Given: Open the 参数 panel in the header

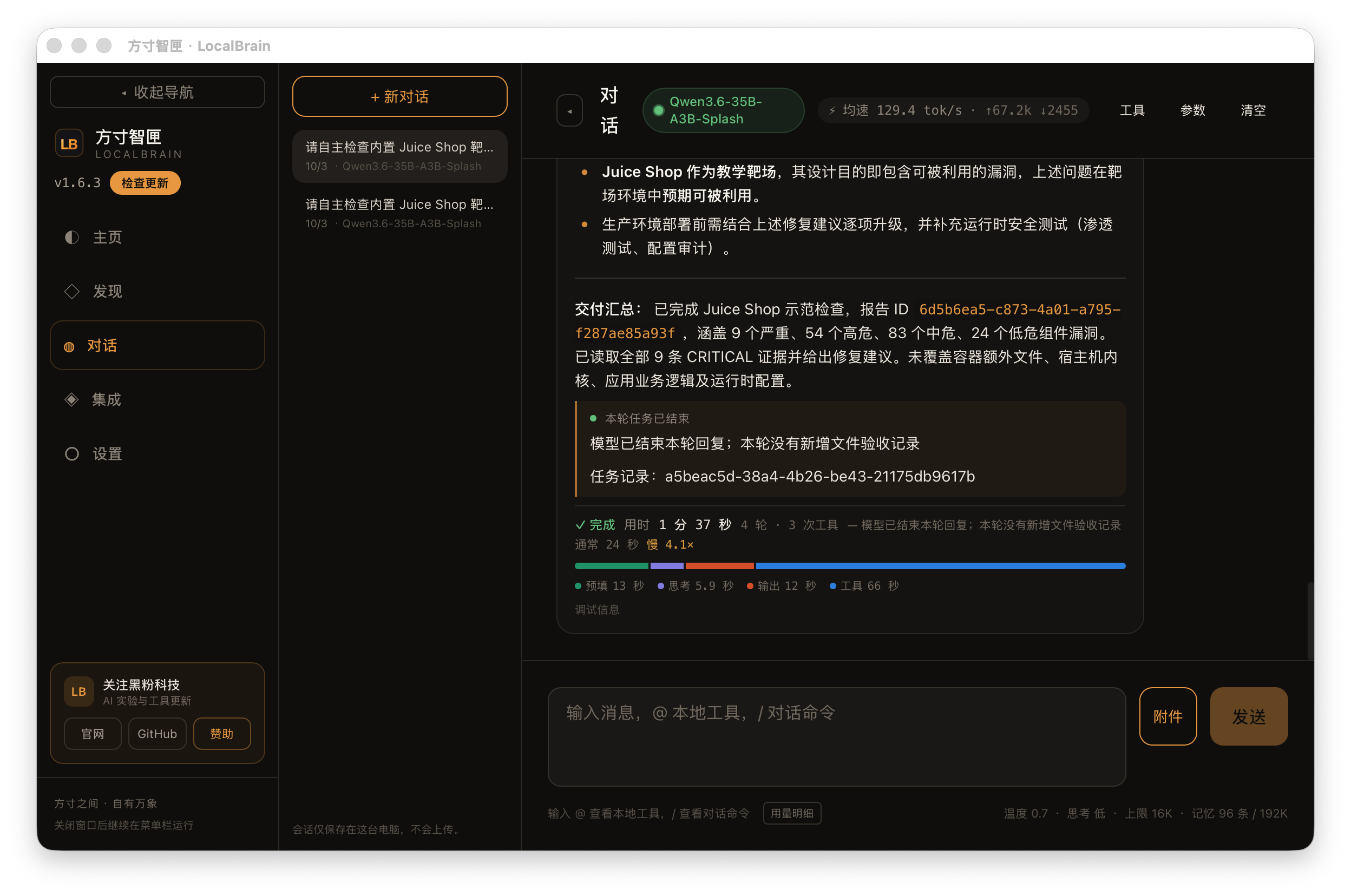Looking at the screenshot, I should coord(1193,110).
